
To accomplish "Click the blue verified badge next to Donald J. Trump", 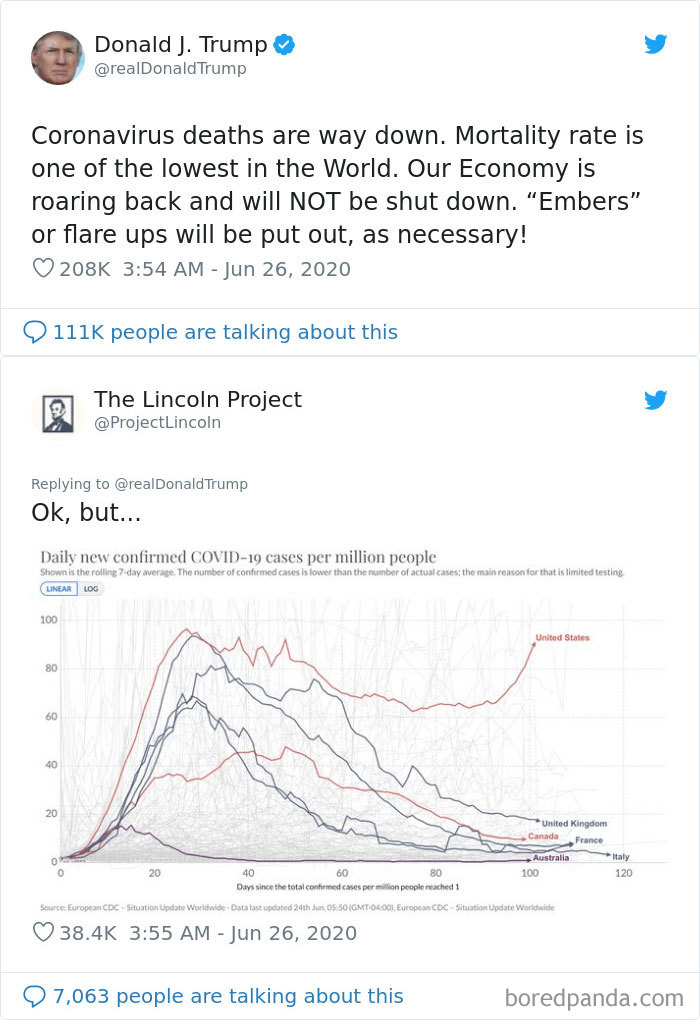I will tap(283, 44).
